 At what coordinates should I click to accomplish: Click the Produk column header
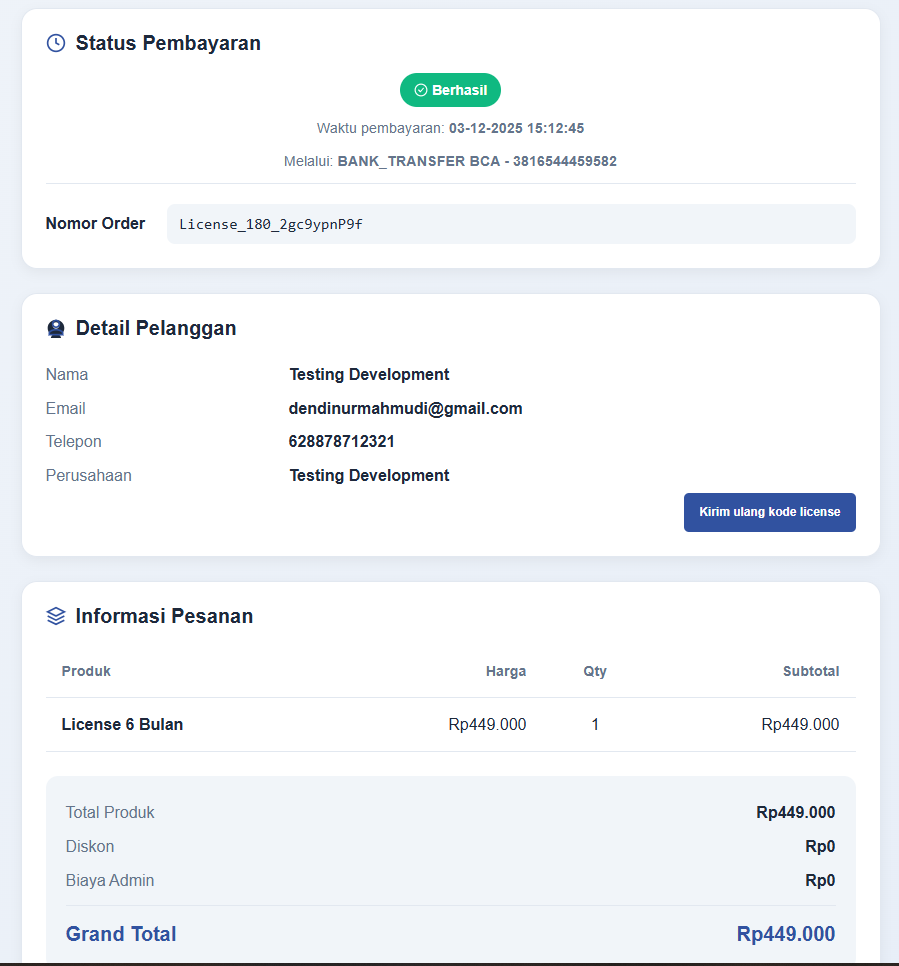pos(86,671)
